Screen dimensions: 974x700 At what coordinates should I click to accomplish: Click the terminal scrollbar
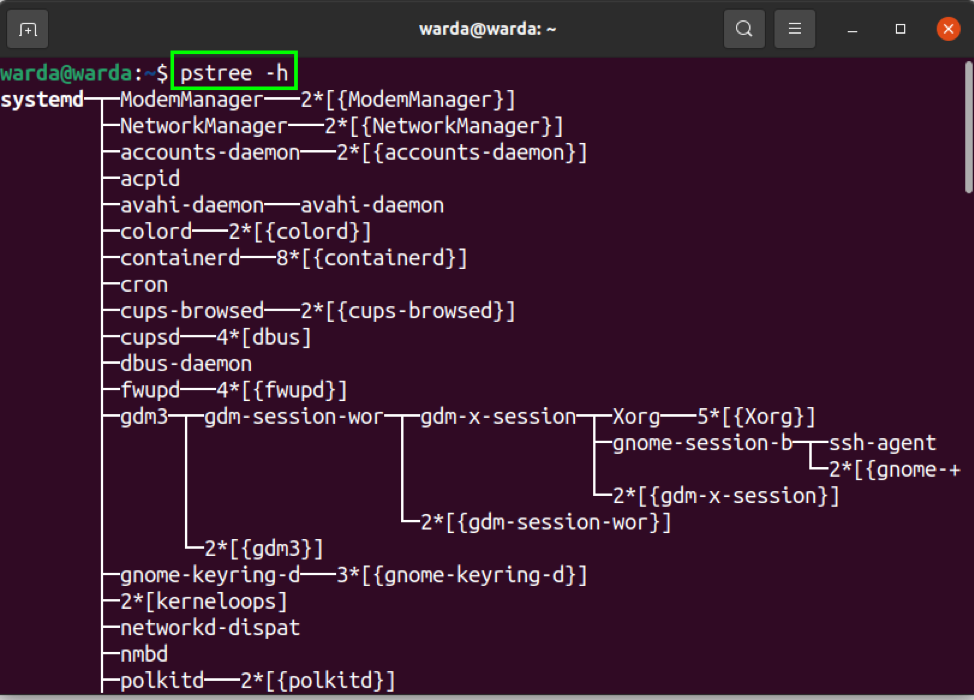click(968, 127)
